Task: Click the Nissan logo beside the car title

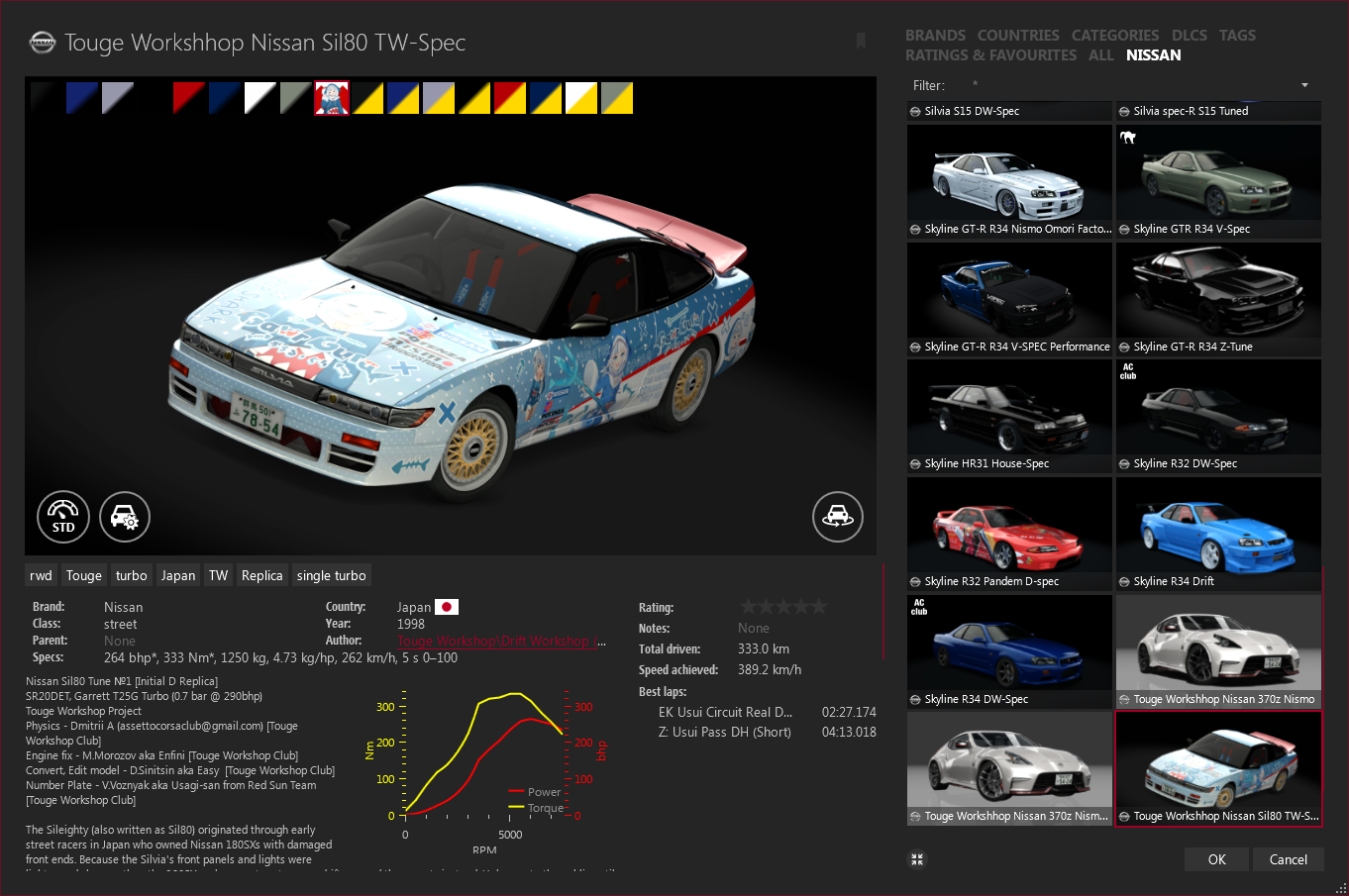Action: pos(43,43)
